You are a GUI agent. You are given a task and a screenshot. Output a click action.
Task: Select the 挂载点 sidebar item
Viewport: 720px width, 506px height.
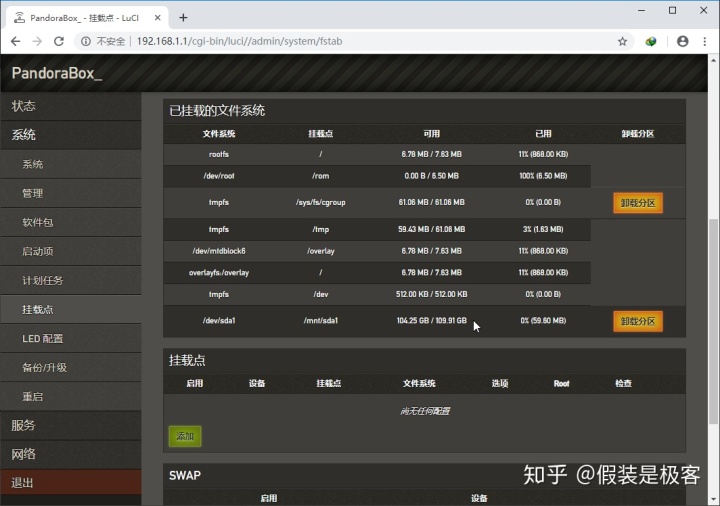tap(71, 309)
